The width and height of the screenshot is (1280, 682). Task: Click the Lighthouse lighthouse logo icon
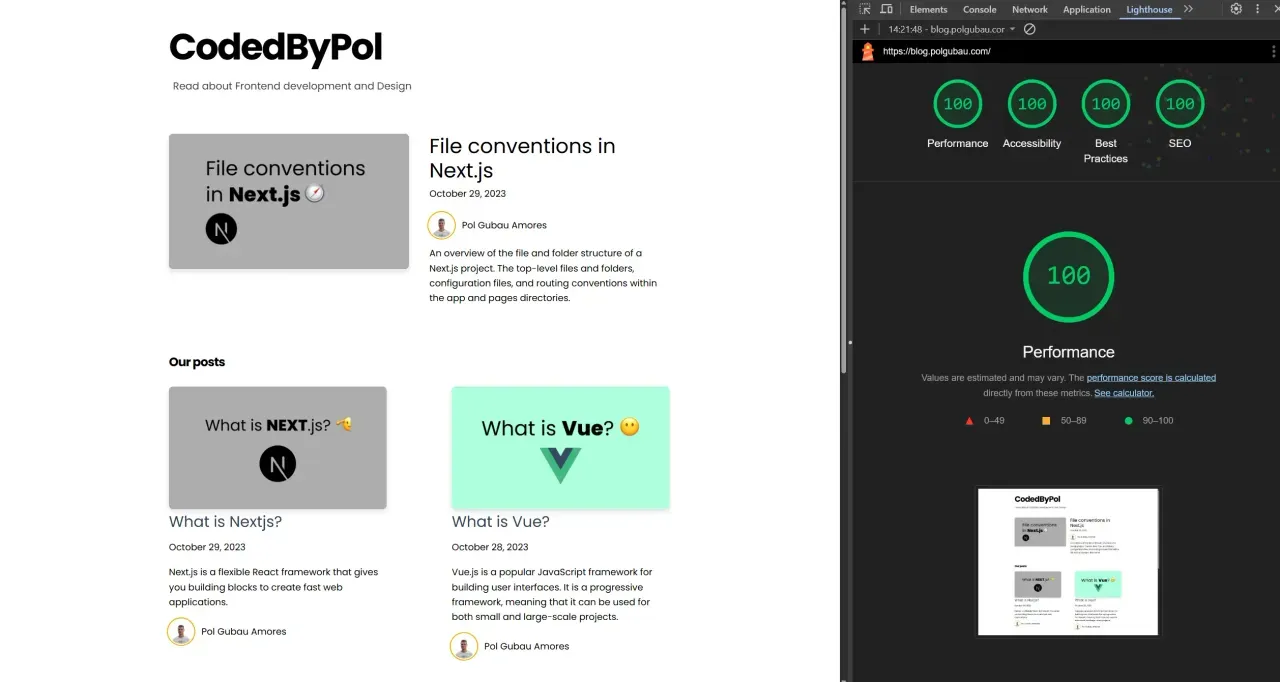pyautogui.click(x=867, y=51)
